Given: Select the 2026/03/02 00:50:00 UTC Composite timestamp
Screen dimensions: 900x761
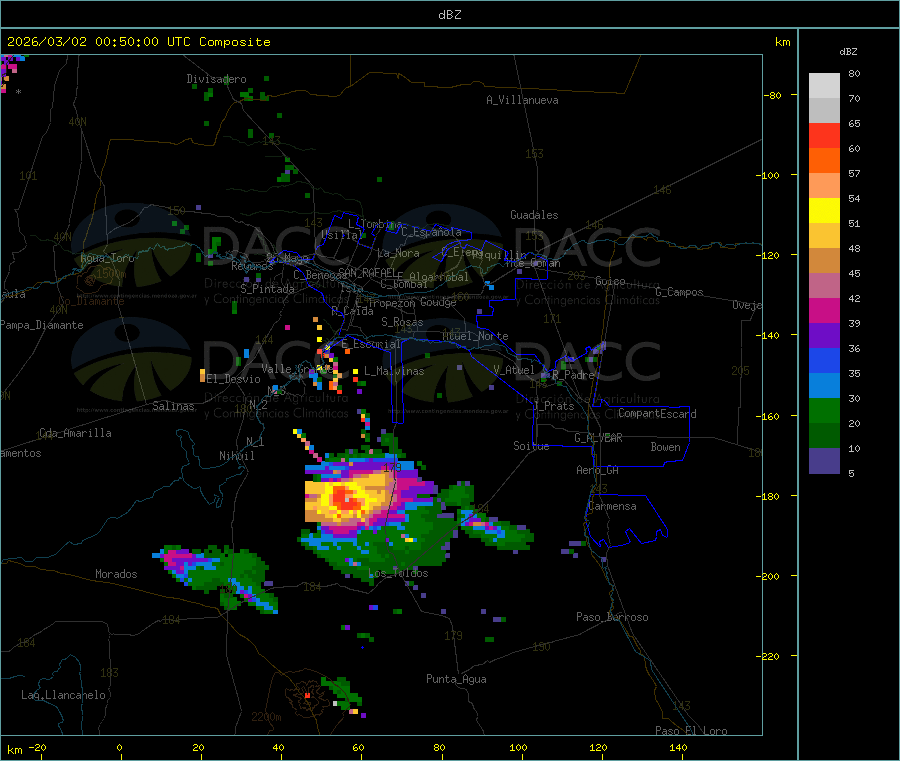Looking at the screenshot, I should point(138,42).
